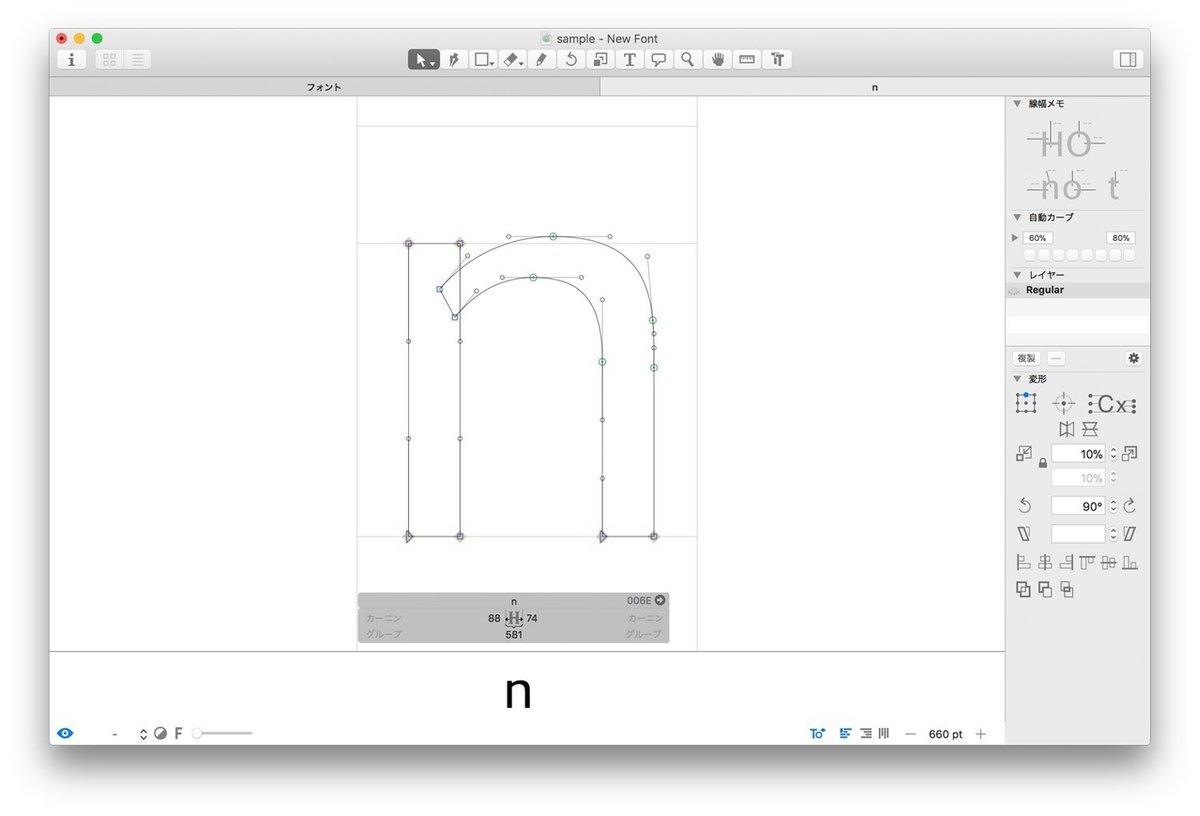Rotate counterclockwise by 90°
The image size is (1200, 816).
[x=1024, y=506]
